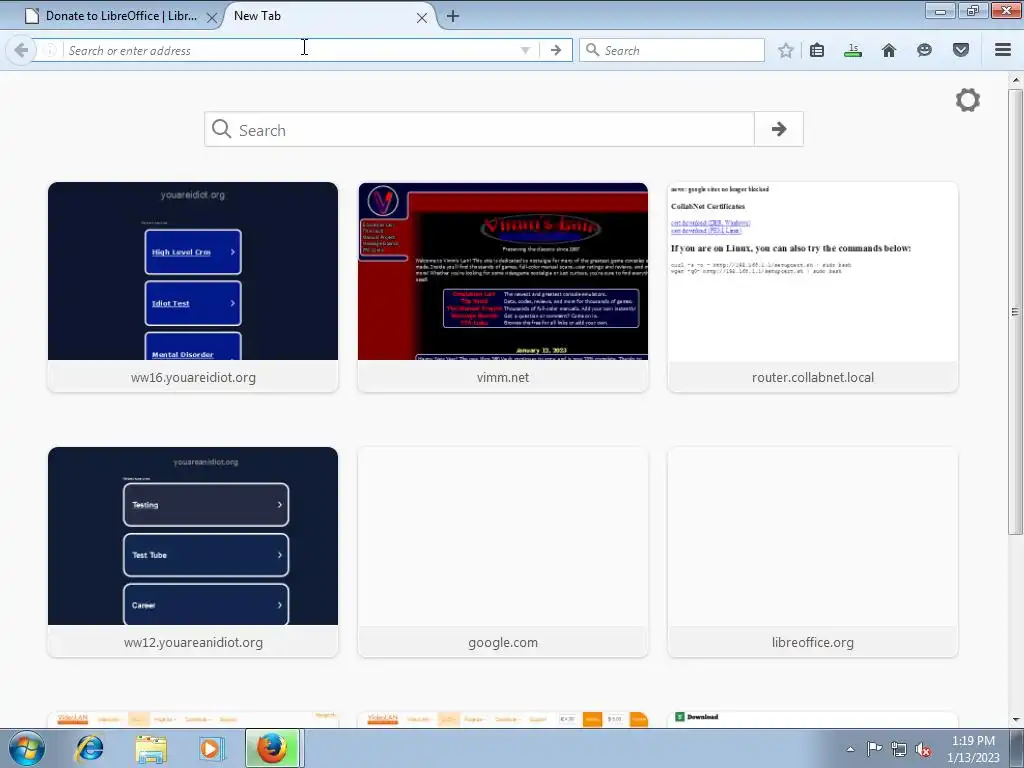Open the hamburger menu
Image resolution: width=1024 pixels, height=768 pixels.
pos(1003,50)
